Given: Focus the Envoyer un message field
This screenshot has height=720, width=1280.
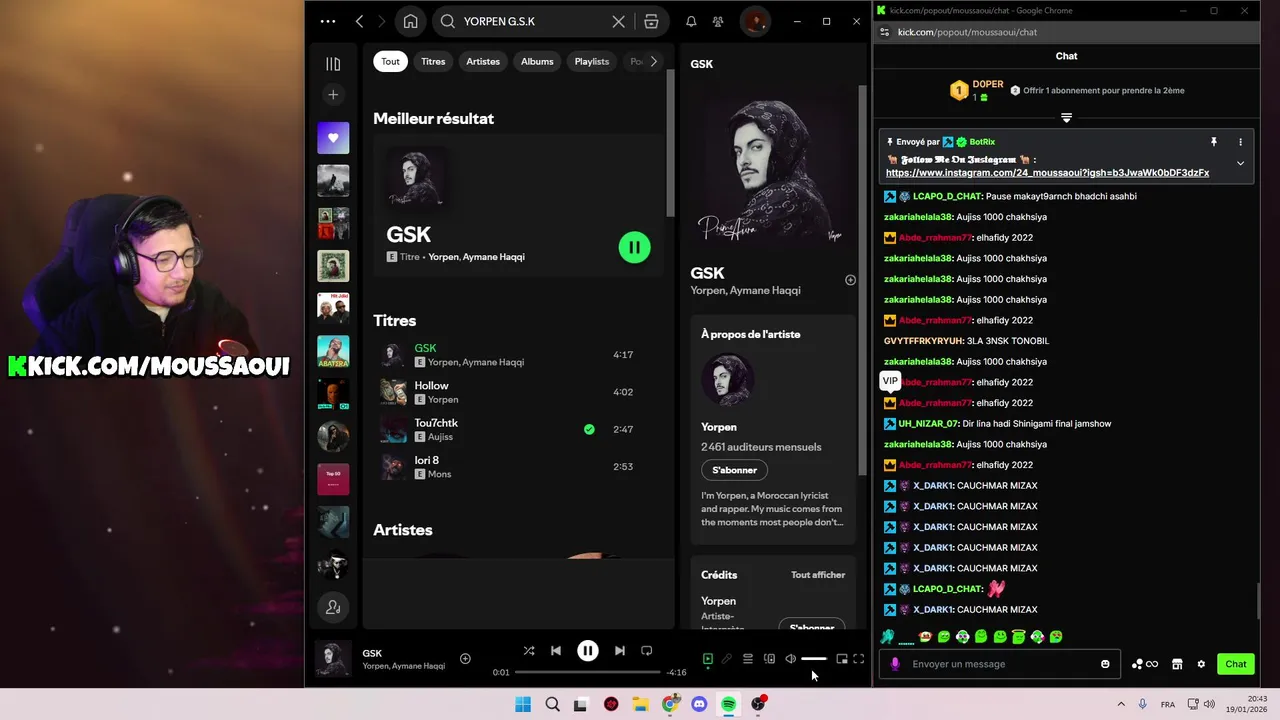Looking at the screenshot, I should tap(998, 664).
